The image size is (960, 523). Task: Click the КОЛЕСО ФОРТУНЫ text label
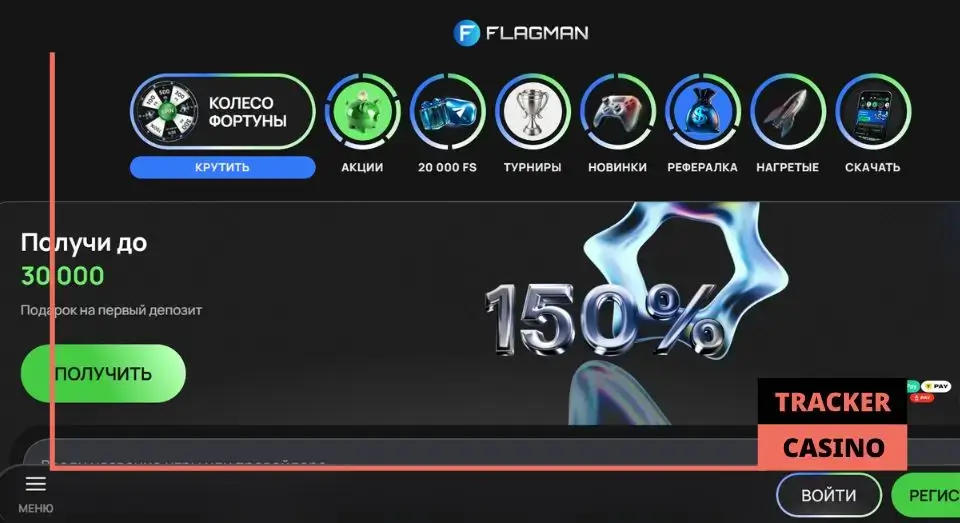pos(247,112)
